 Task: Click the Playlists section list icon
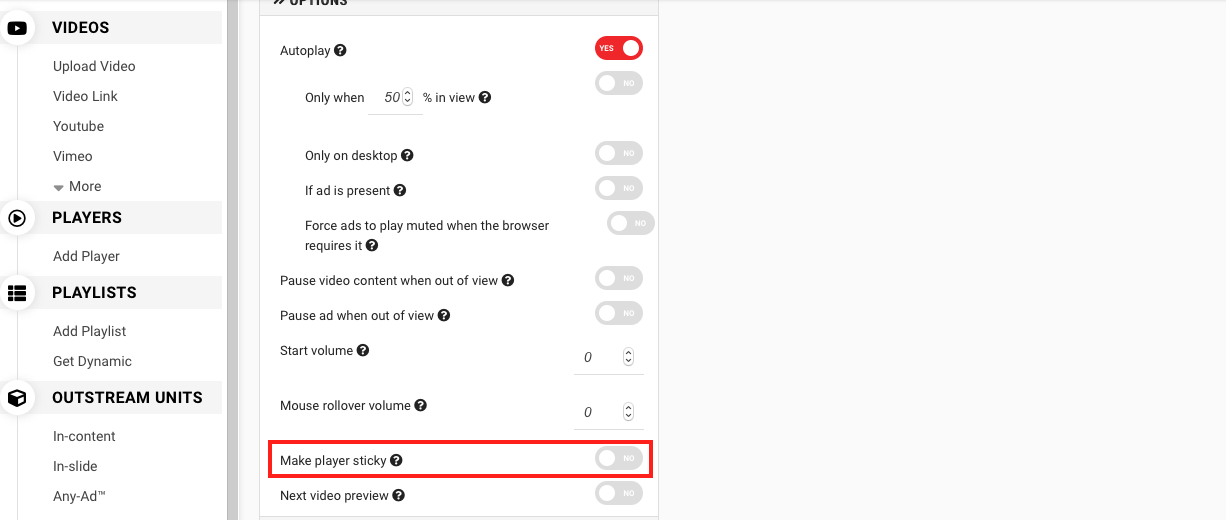click(17, 293)
